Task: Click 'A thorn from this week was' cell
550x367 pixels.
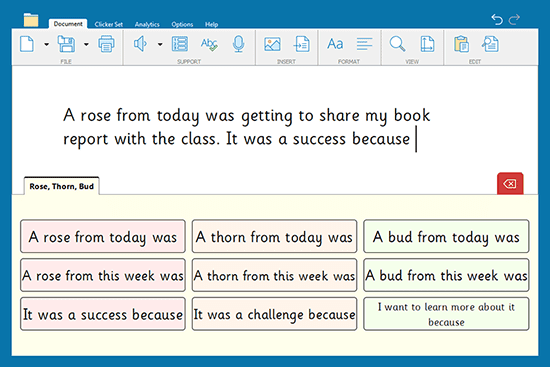Action: (x=274, y=275)
